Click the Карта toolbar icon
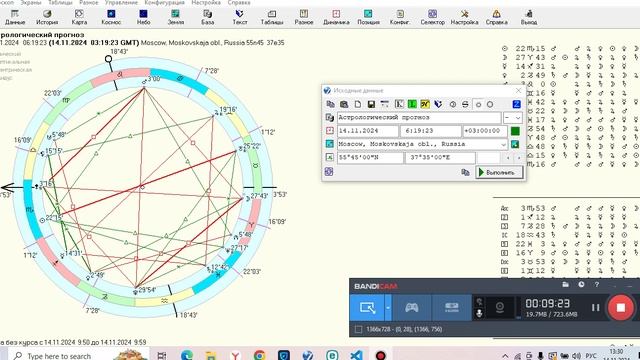 (x=79, y=18)
